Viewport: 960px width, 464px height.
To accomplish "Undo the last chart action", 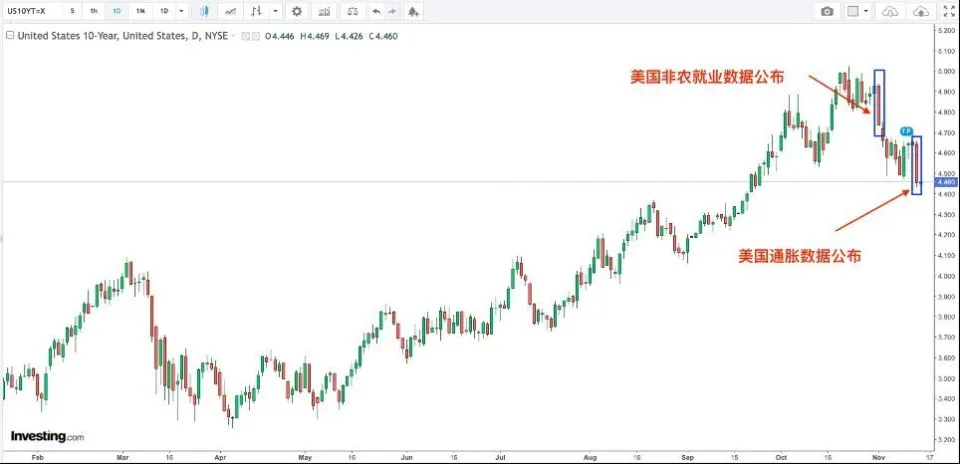I will coord(376,11).
